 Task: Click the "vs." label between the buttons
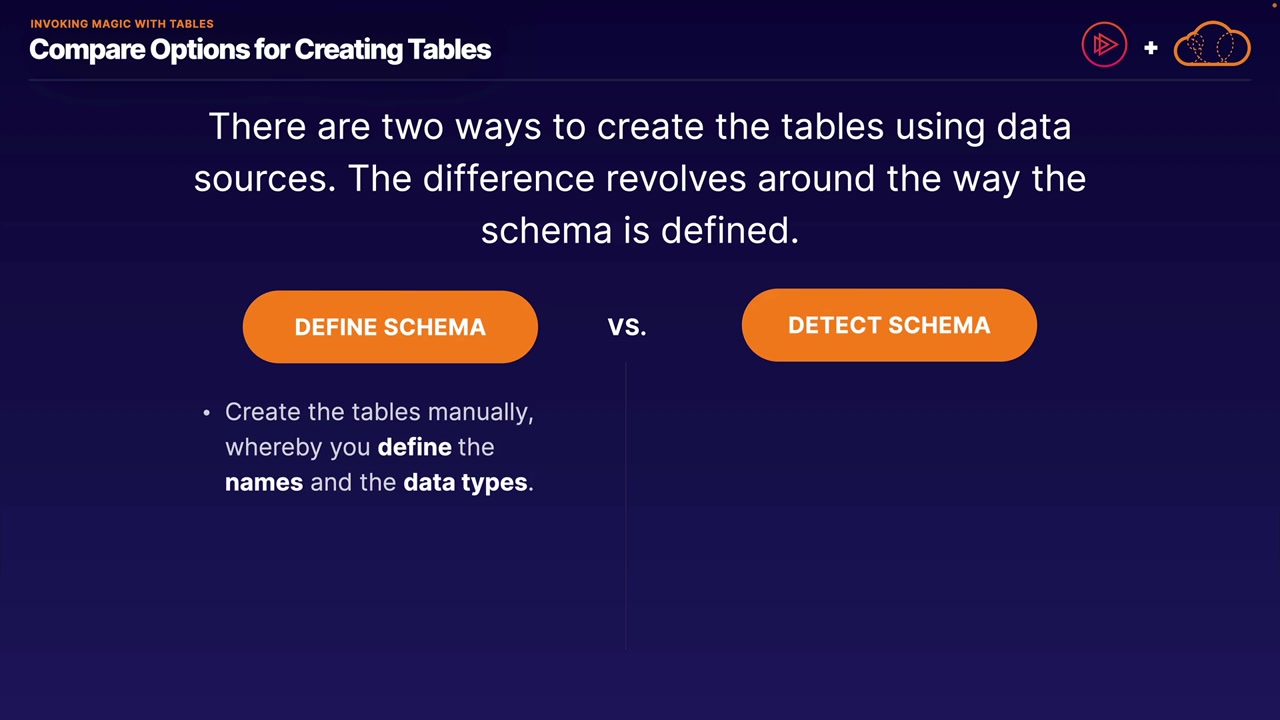click(x=627, y=327)
